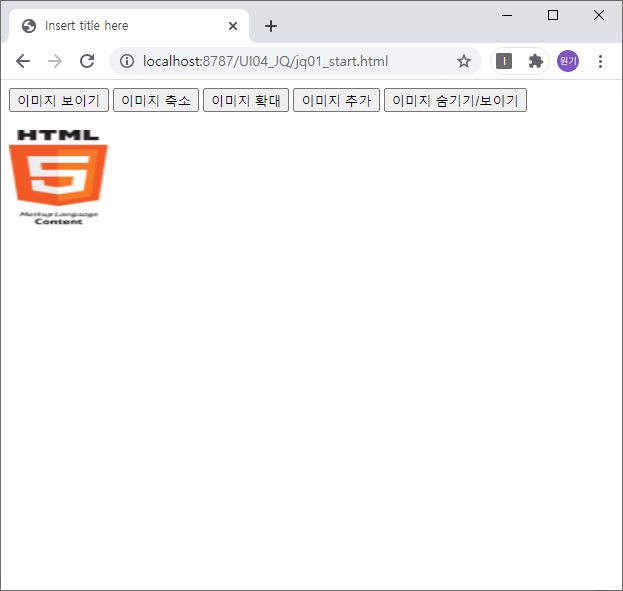Click the '이미지 축소' button
This screenshot has width=623, height=591.
[x=156, y=100]
